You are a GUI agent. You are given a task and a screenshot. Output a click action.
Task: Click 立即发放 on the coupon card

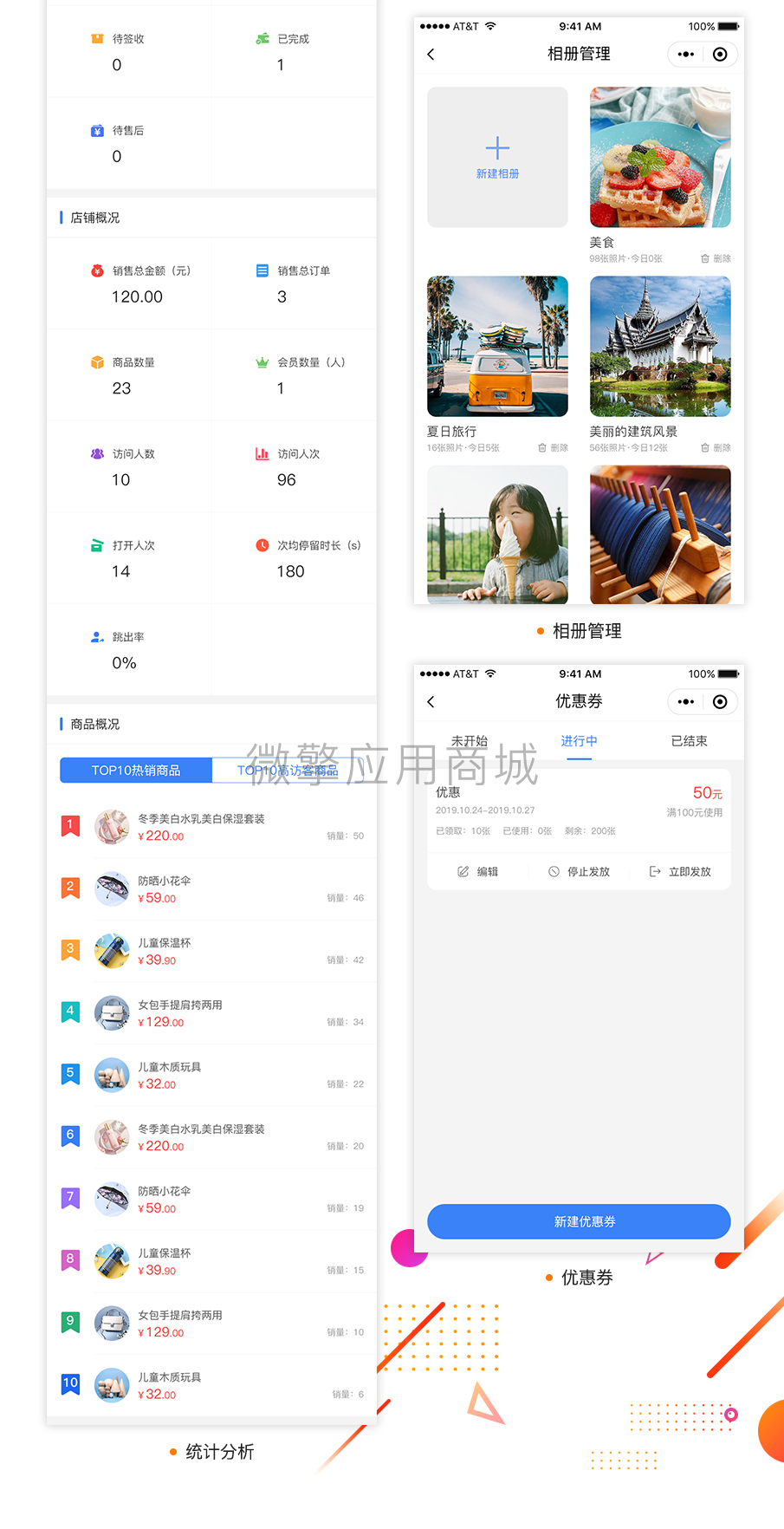click(x=680, y=871)
